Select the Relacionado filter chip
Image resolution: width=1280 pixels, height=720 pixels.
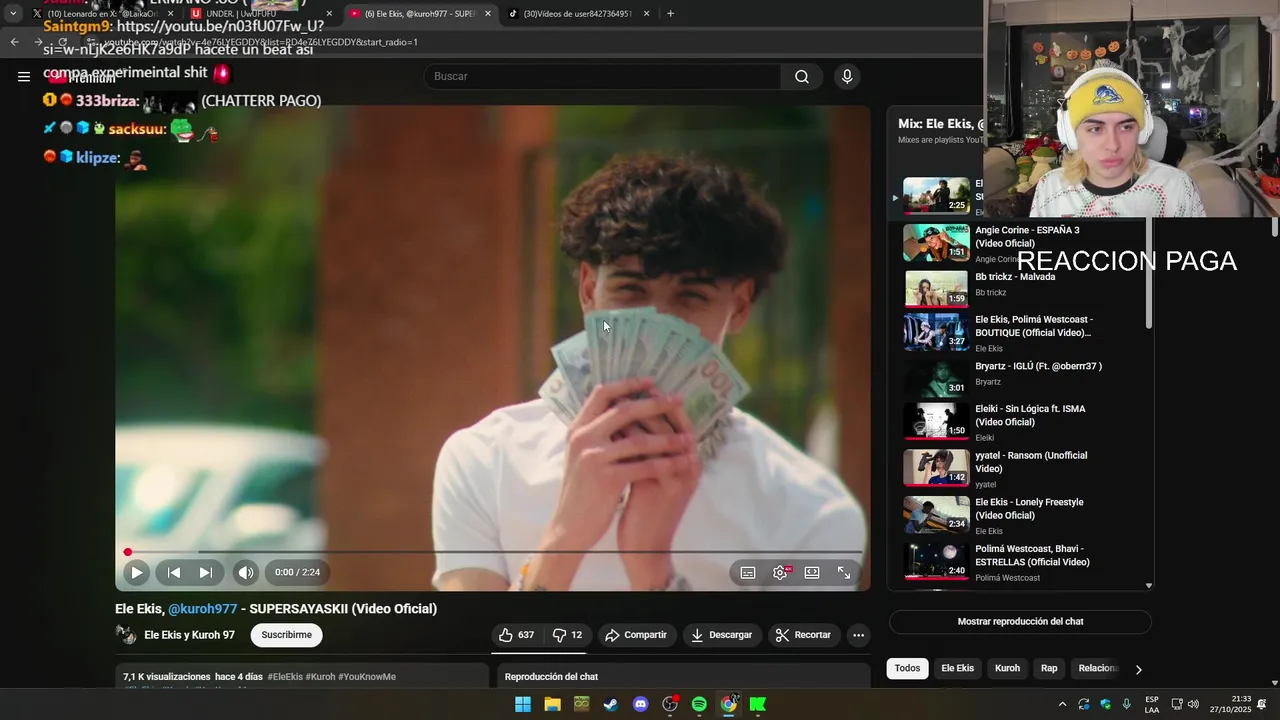point(1097,668)
